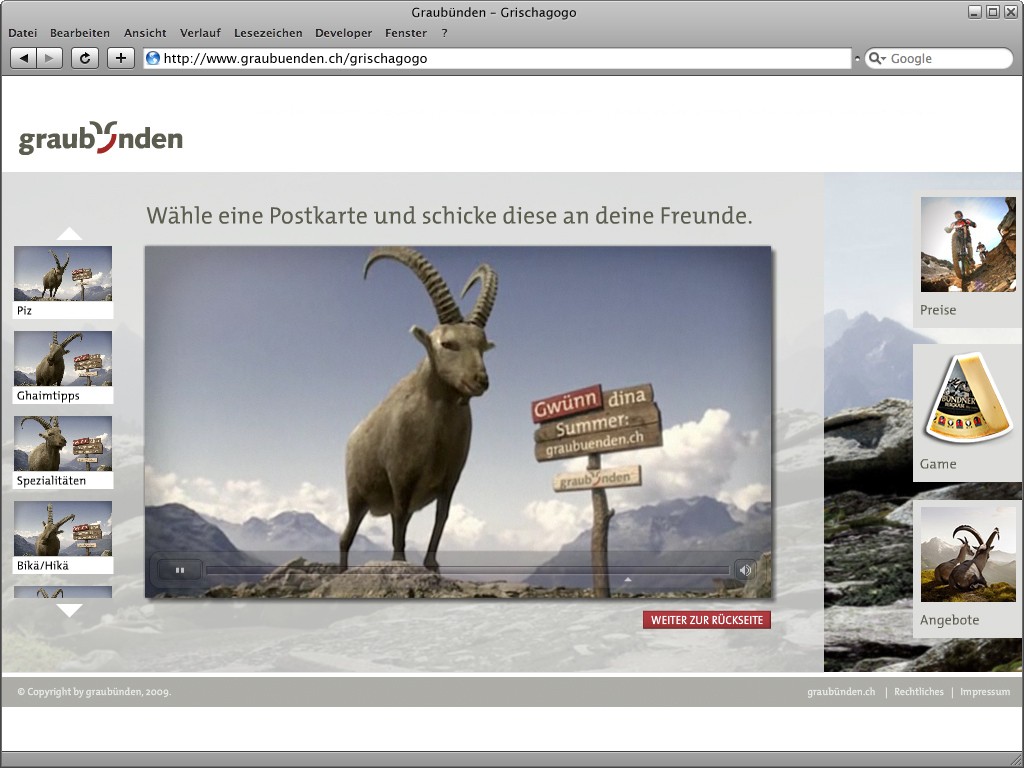Click the downward arrow below postcard thumbnails
The height and width of the screenshot is (768, 1024).
click(69, 611)
